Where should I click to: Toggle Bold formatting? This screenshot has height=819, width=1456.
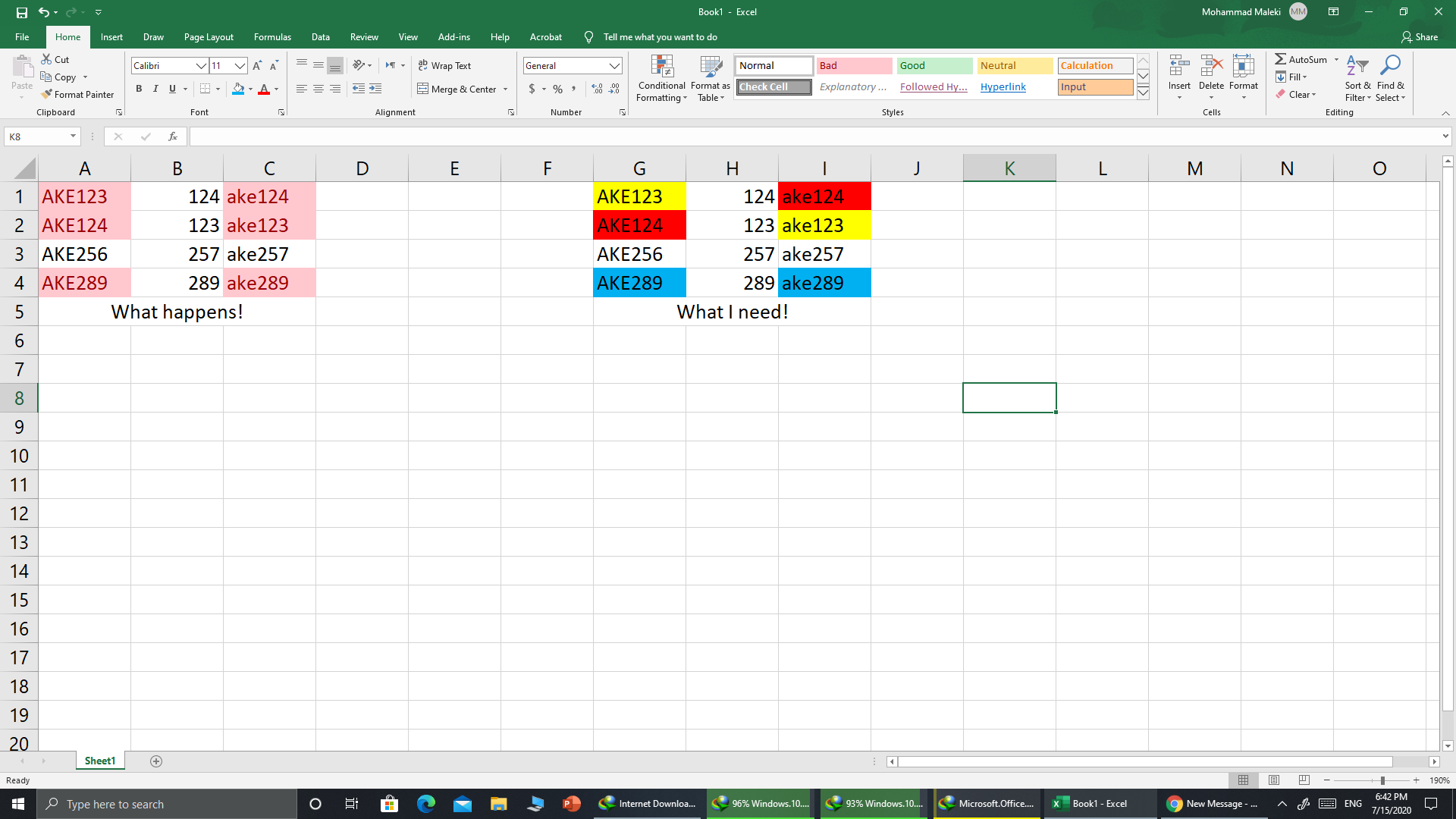point(139,89)
